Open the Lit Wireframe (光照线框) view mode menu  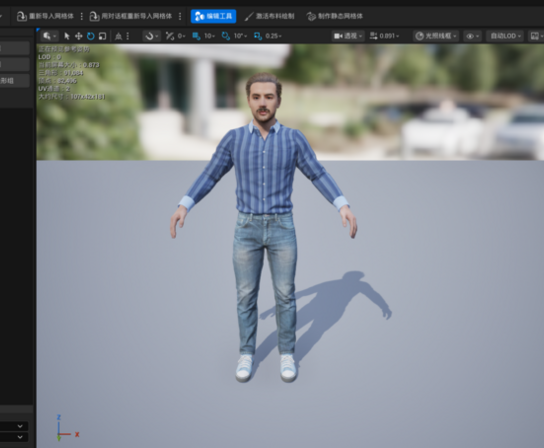(436, 36)
